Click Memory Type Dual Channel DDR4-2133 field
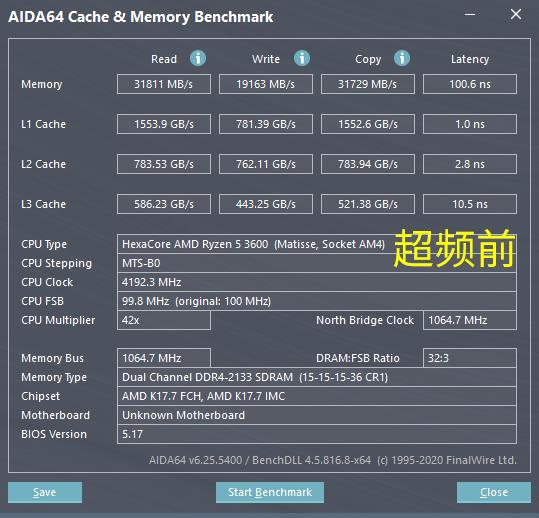Image resolution: width=539 pixels, height=518 pixels. coord(317,377)
